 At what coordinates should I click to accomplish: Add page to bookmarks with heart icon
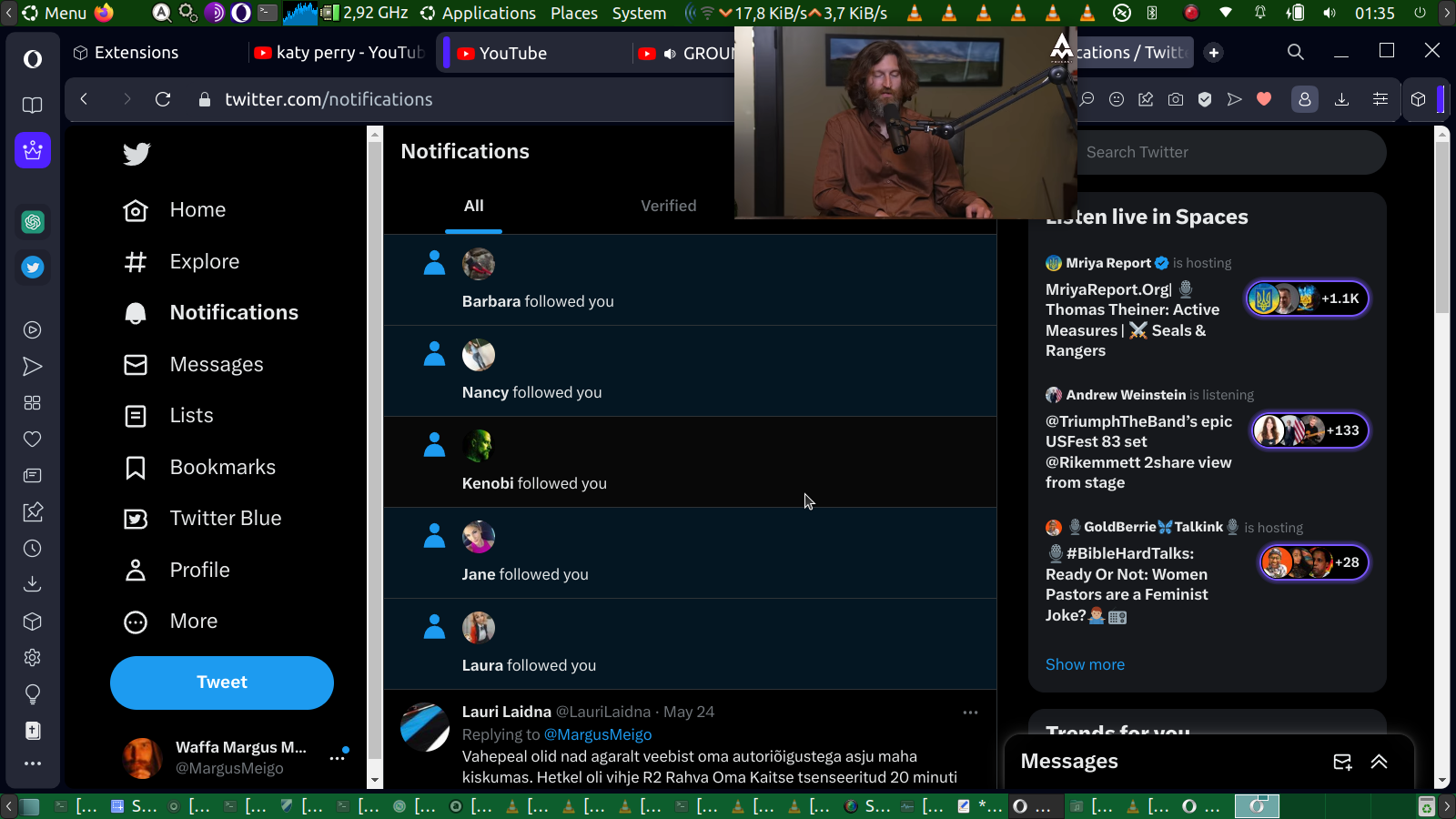coord(1264,99)
